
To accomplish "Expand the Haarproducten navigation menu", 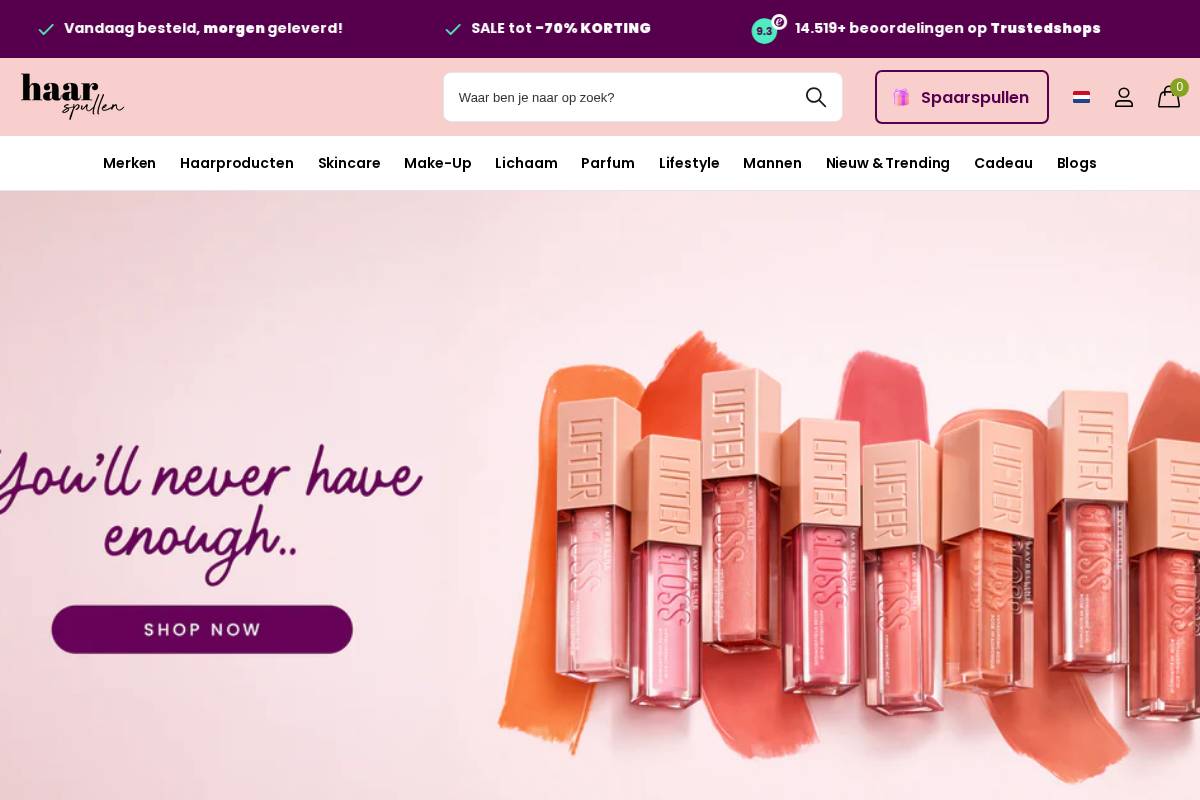I will tap(237, 163).
